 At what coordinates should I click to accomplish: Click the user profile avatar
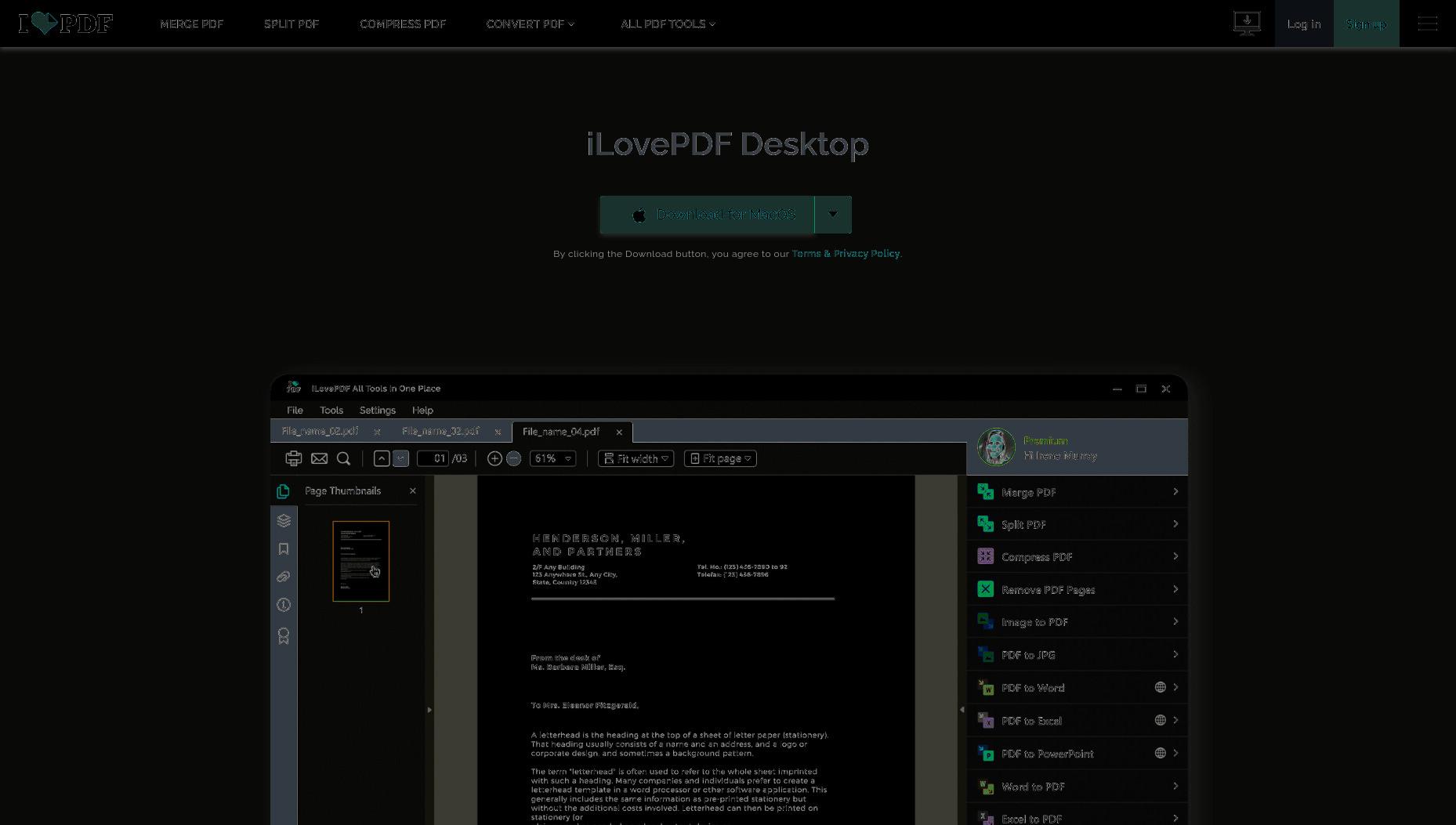pos(996,447)
